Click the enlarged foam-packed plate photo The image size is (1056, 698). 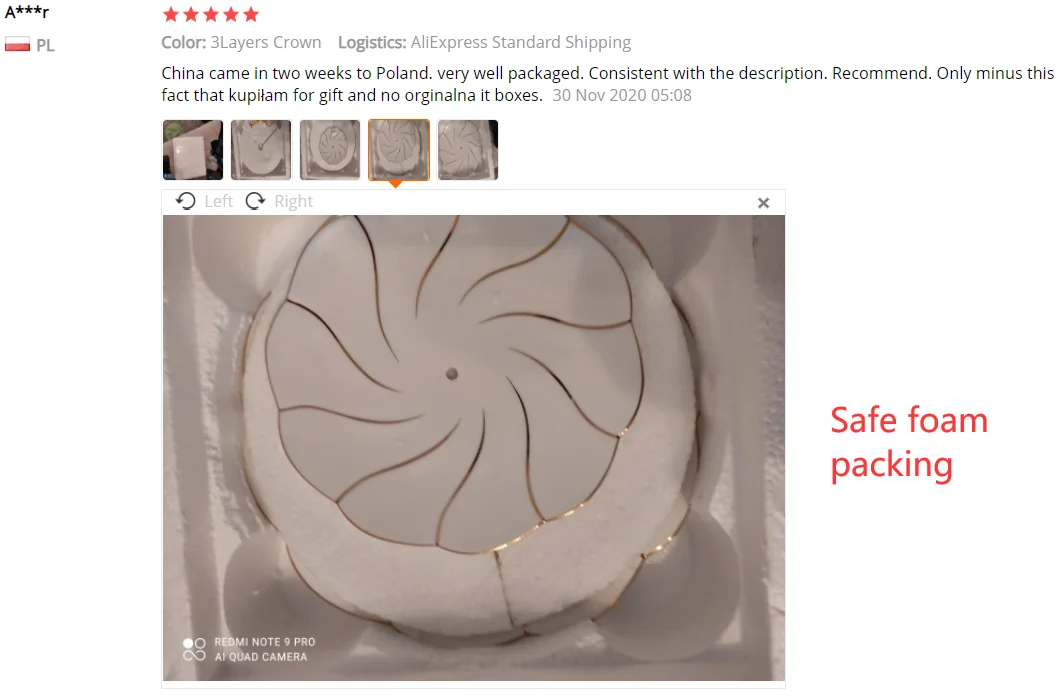473,447
